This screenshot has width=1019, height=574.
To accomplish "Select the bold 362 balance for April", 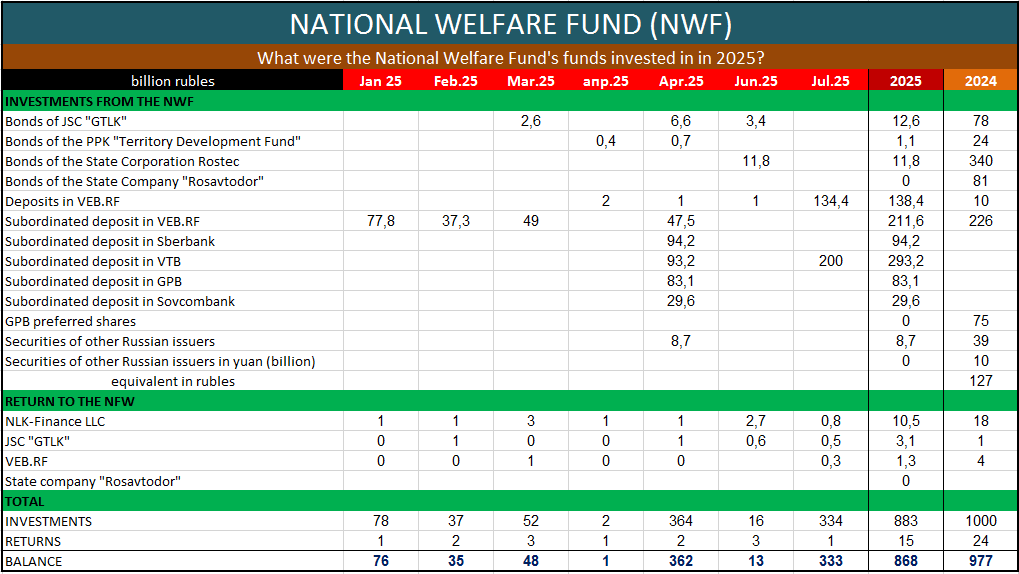I will (x=681, y=561).
